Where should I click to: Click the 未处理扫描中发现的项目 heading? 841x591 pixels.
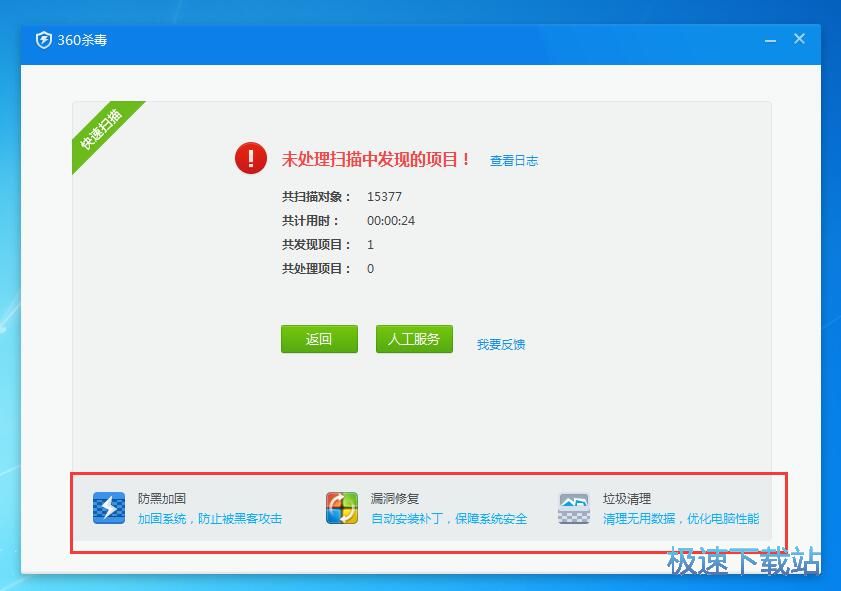tap(376, 159)
